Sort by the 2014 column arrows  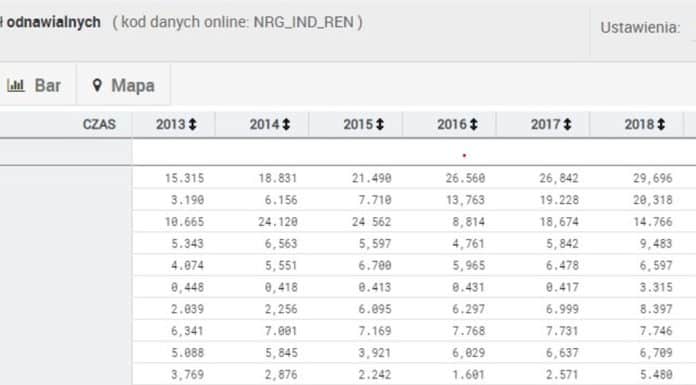click(x=286, y=124)
